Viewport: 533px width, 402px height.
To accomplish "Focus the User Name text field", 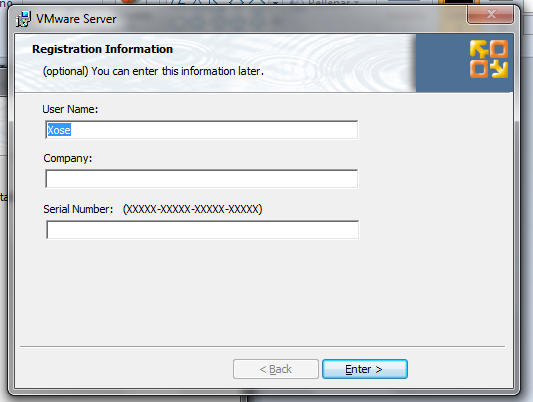I will 202,129.
